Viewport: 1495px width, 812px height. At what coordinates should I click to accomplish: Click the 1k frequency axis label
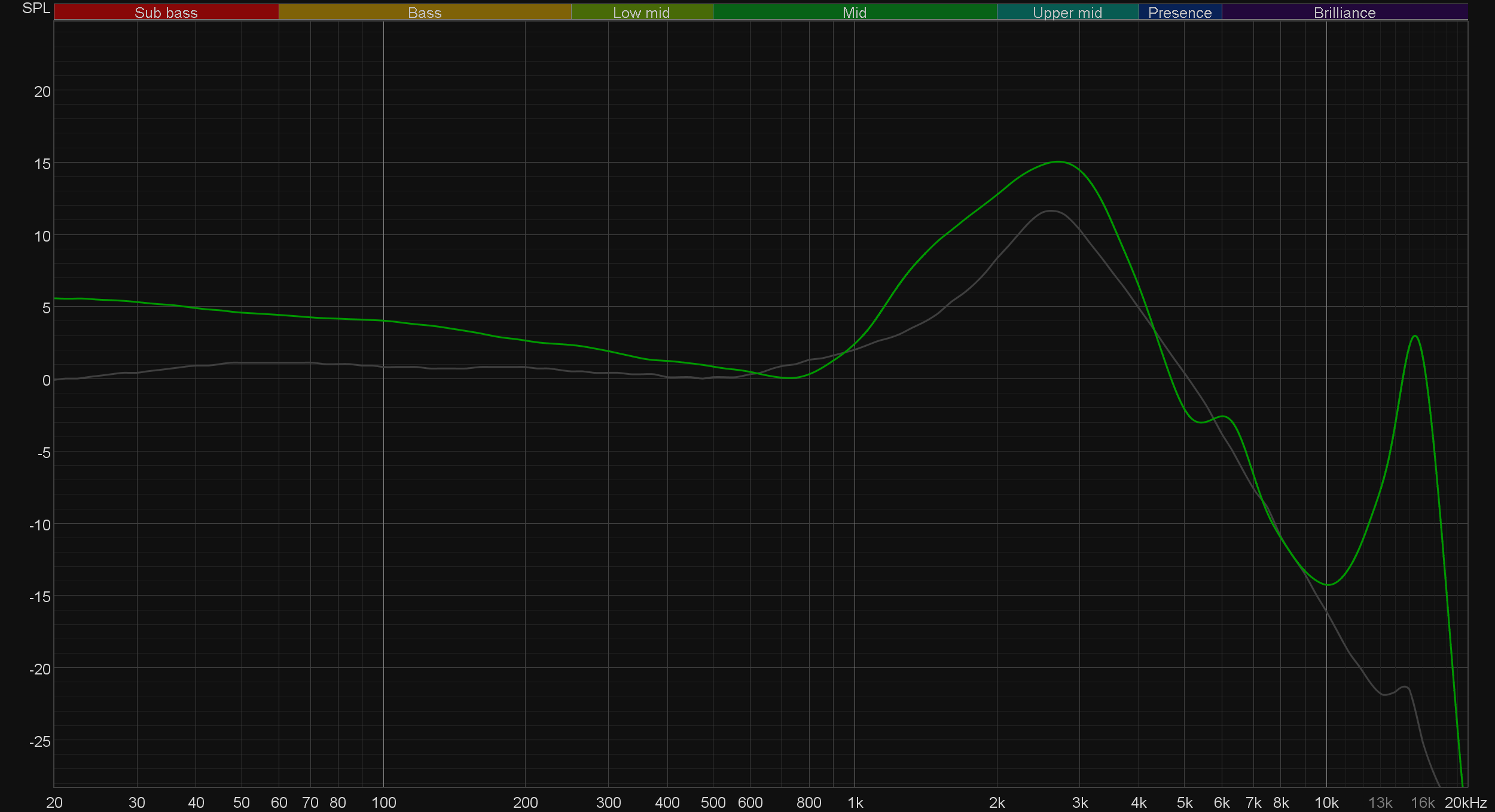855,802
